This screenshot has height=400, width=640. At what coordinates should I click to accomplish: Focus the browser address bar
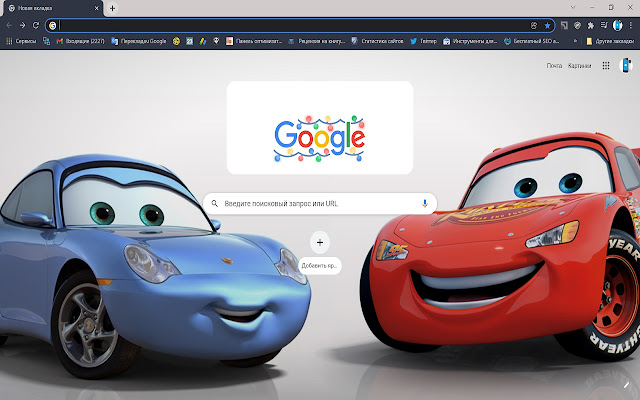(x=300, y=25)
